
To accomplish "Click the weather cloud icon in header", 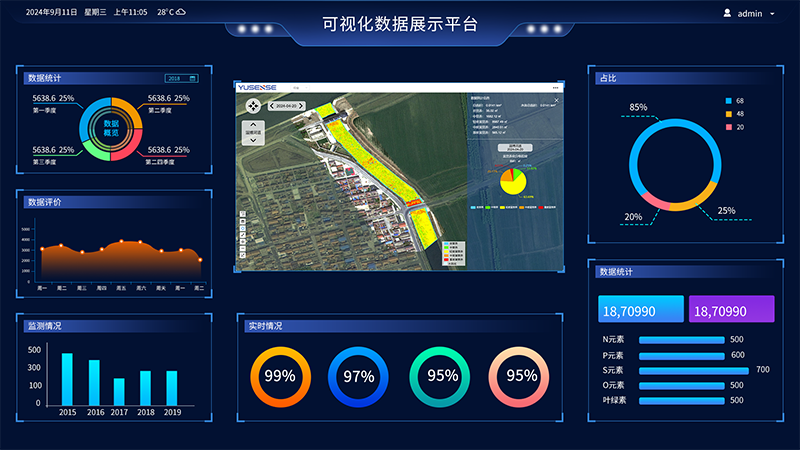I will (181, 13).
